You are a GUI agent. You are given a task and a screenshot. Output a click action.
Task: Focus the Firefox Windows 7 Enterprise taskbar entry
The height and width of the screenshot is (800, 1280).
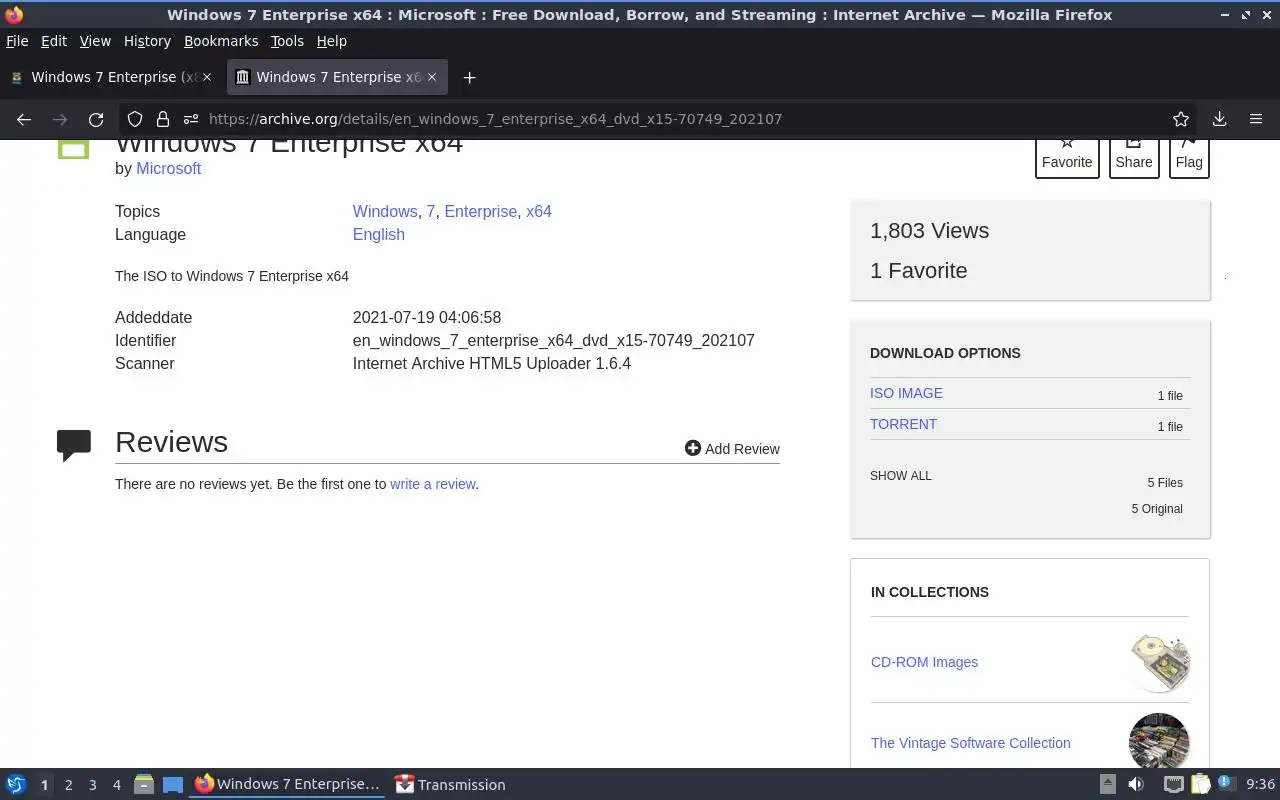pyautogui.click(x=288, y=785)
